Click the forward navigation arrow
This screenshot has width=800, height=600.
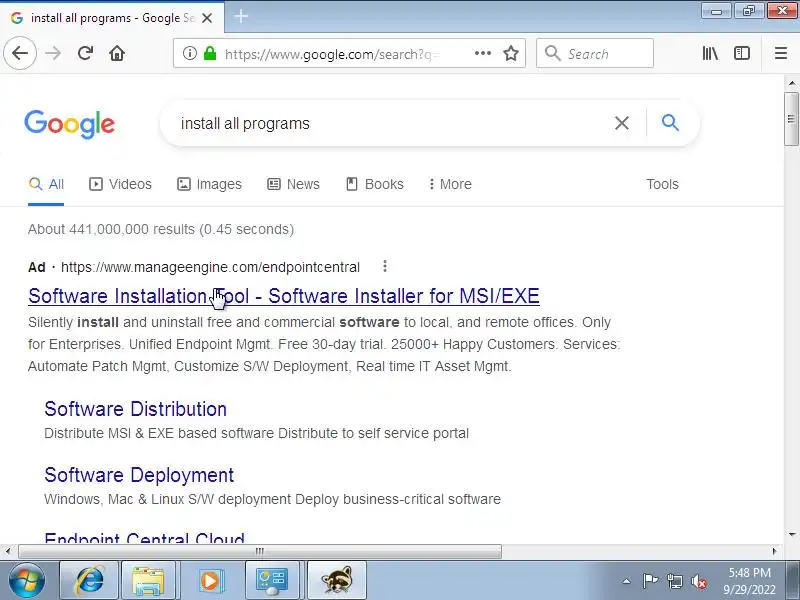click(53, 53)
